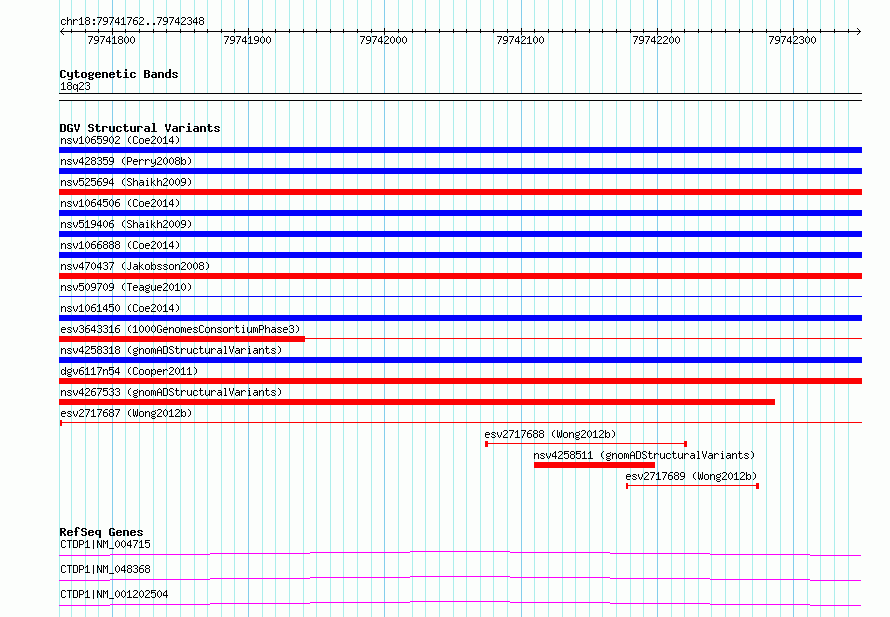Click nsv4258511 (gnomADStructuralVariants) label
The width and height of the screenshot is (890, 617).
coord(644,455)
